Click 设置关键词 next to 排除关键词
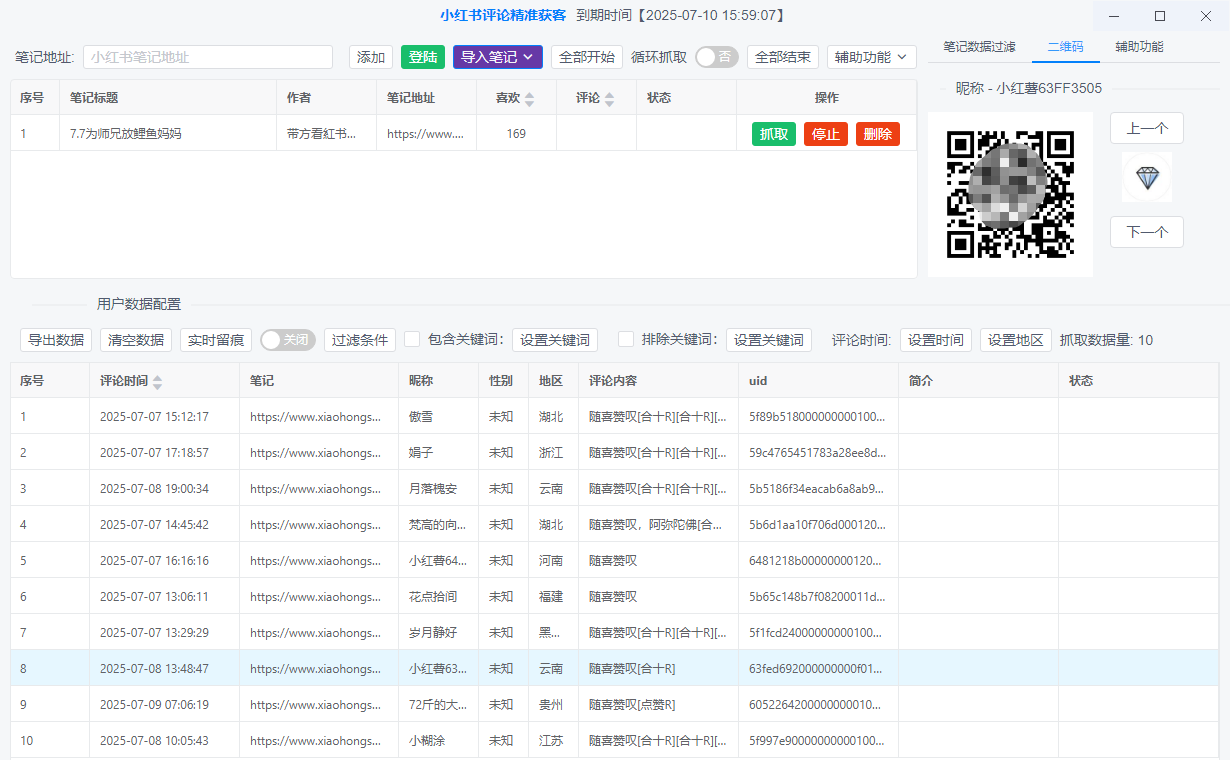Viewport: 1230px width, 760px height. click(x=769, y=340)
